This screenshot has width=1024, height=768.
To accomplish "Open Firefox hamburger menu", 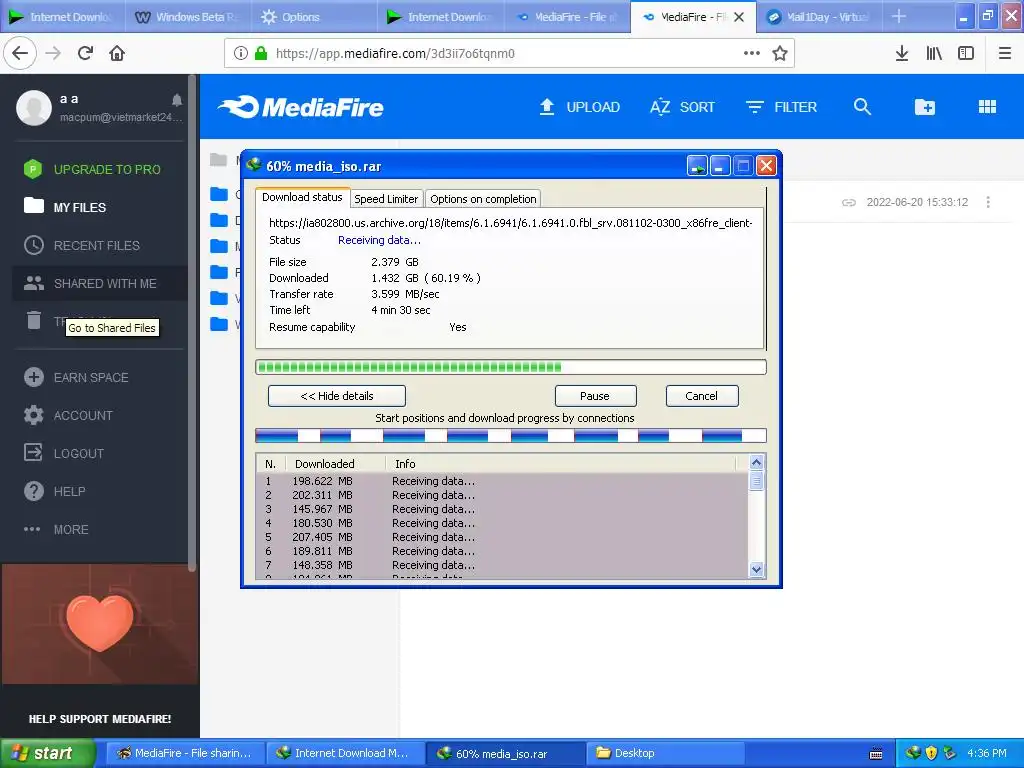I will coord(1005,53).
